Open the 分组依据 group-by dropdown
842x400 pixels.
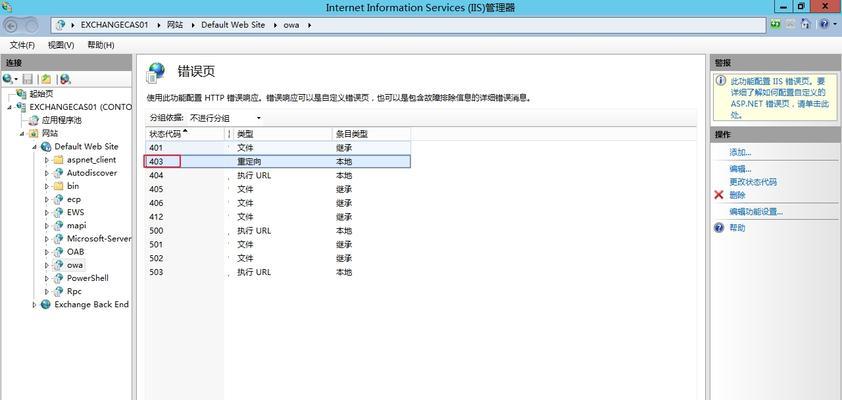tap(226, 118)
